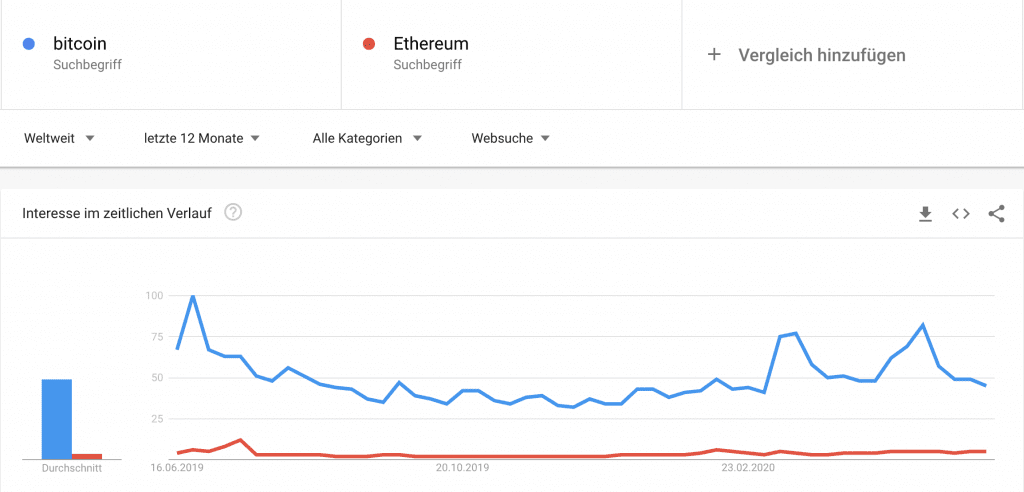Click the plus icon to add comparison
Screen dimensions: 1024x492
(x=714, y=55)
